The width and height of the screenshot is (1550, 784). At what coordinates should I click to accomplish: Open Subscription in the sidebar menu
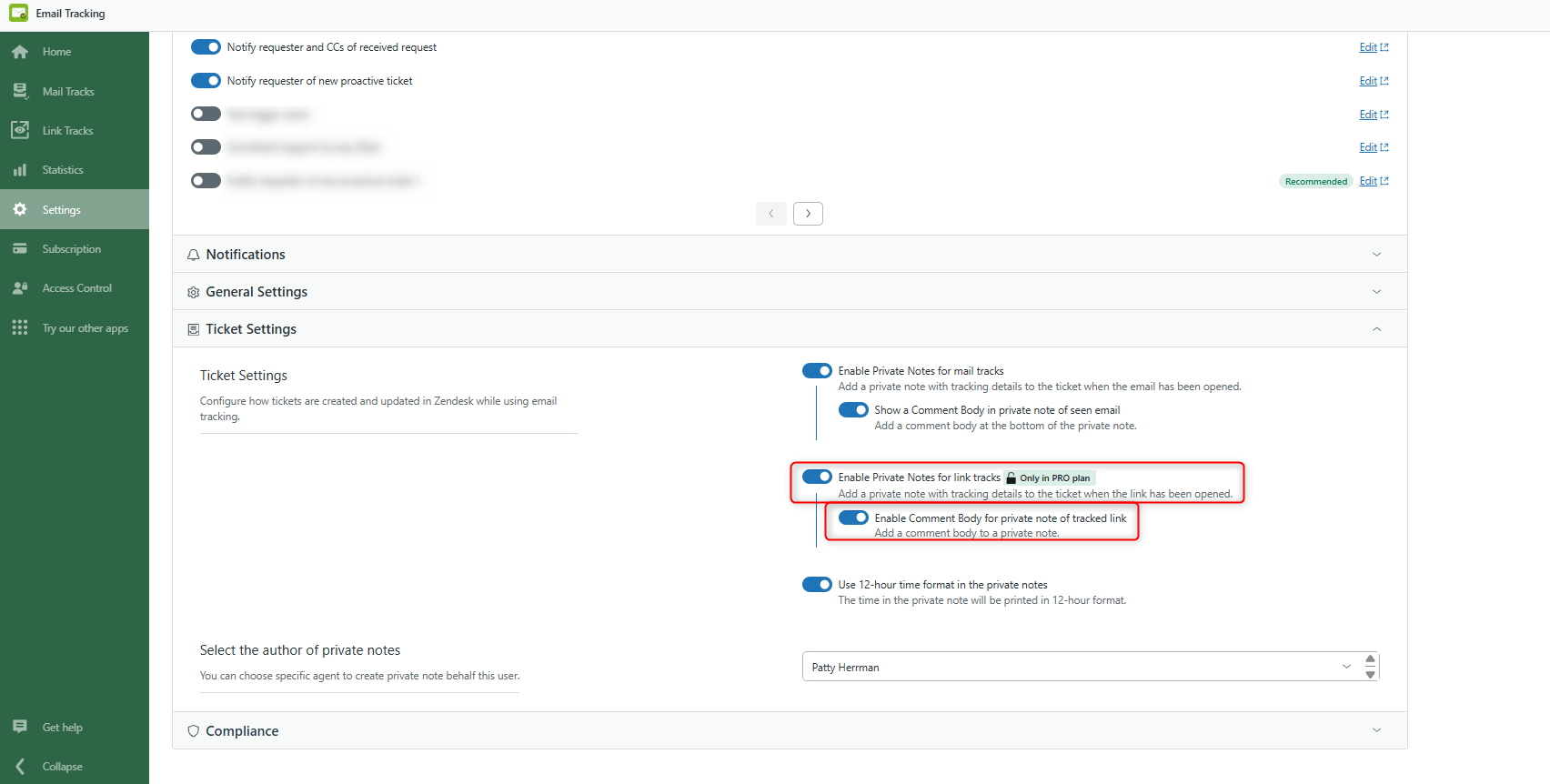pos(75,248)
